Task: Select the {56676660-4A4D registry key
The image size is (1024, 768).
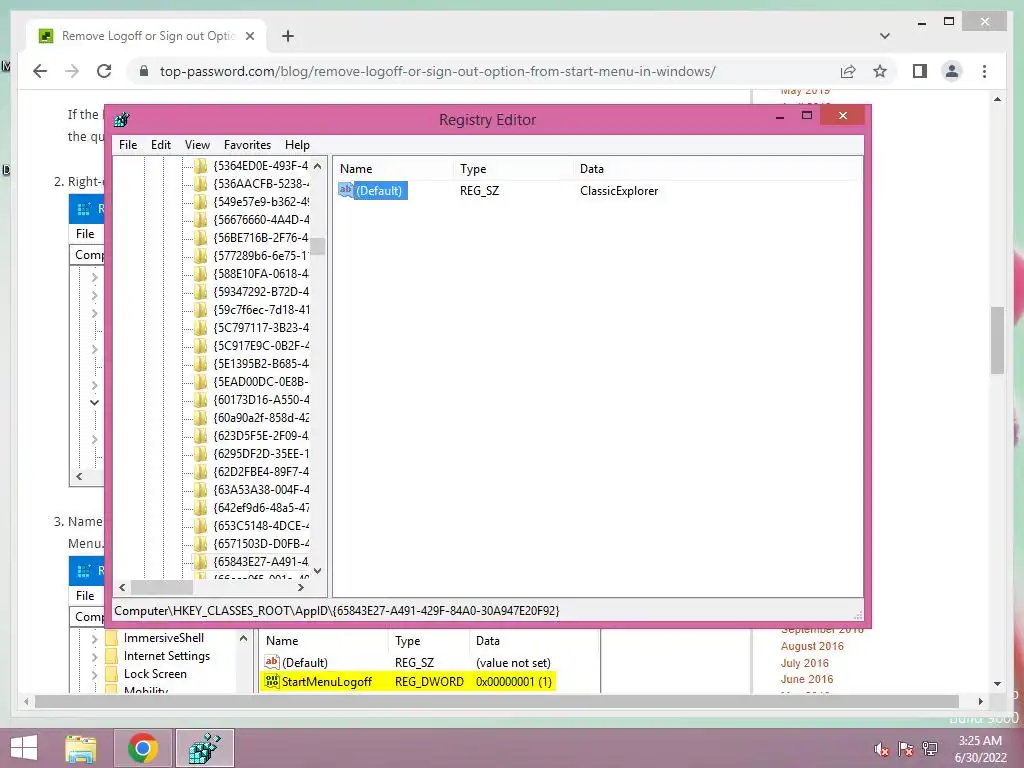Action: (x=261, y=219)
